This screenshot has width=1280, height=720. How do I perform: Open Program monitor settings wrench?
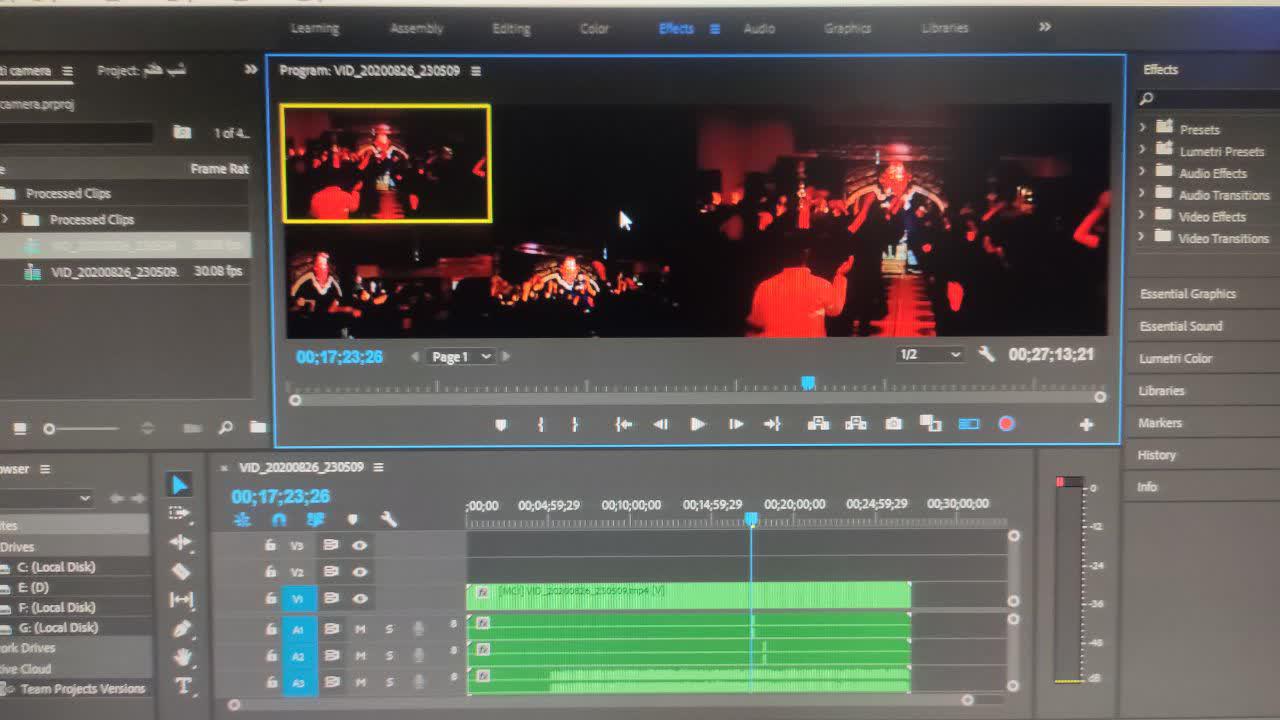(986, 354)
